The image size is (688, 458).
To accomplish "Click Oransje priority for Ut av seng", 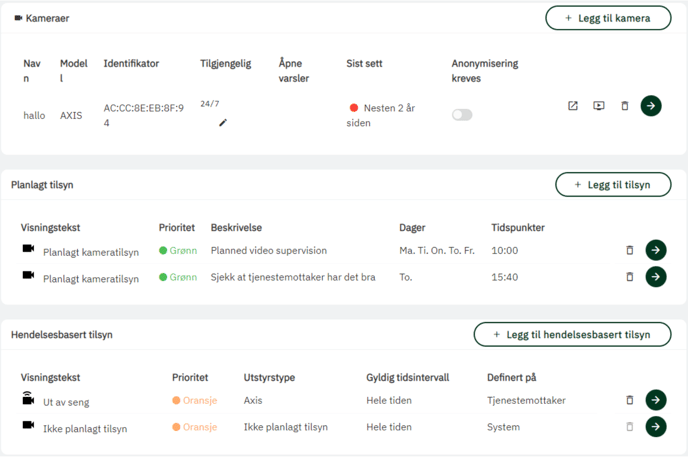I will click(x=195, y=401).
